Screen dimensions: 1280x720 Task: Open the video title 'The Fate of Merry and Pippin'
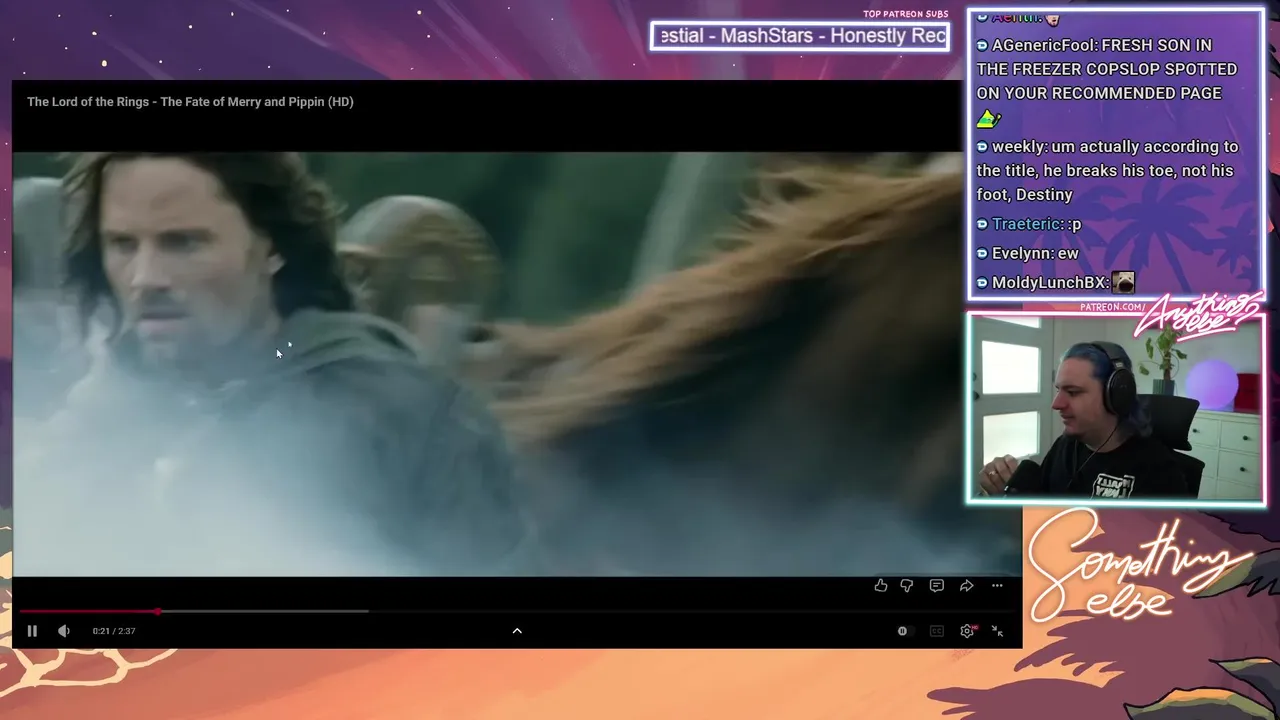click(x=190, y=101)
